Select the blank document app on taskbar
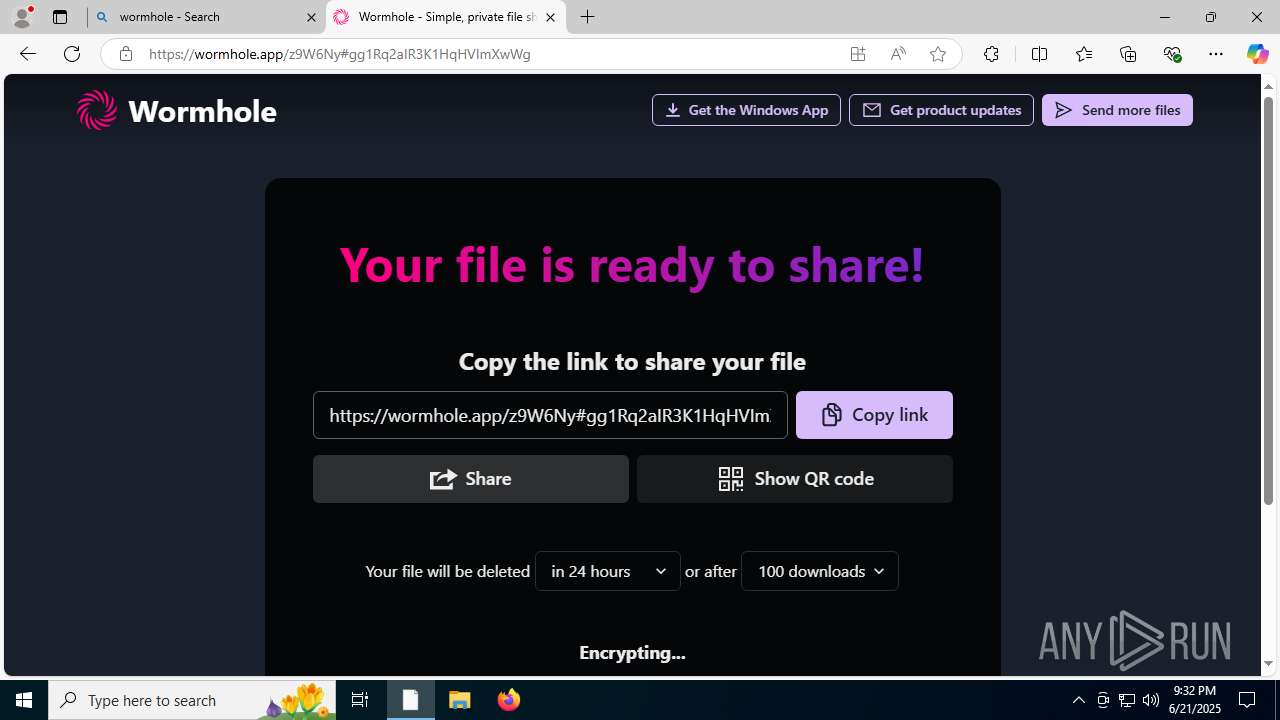 (410, 700)
